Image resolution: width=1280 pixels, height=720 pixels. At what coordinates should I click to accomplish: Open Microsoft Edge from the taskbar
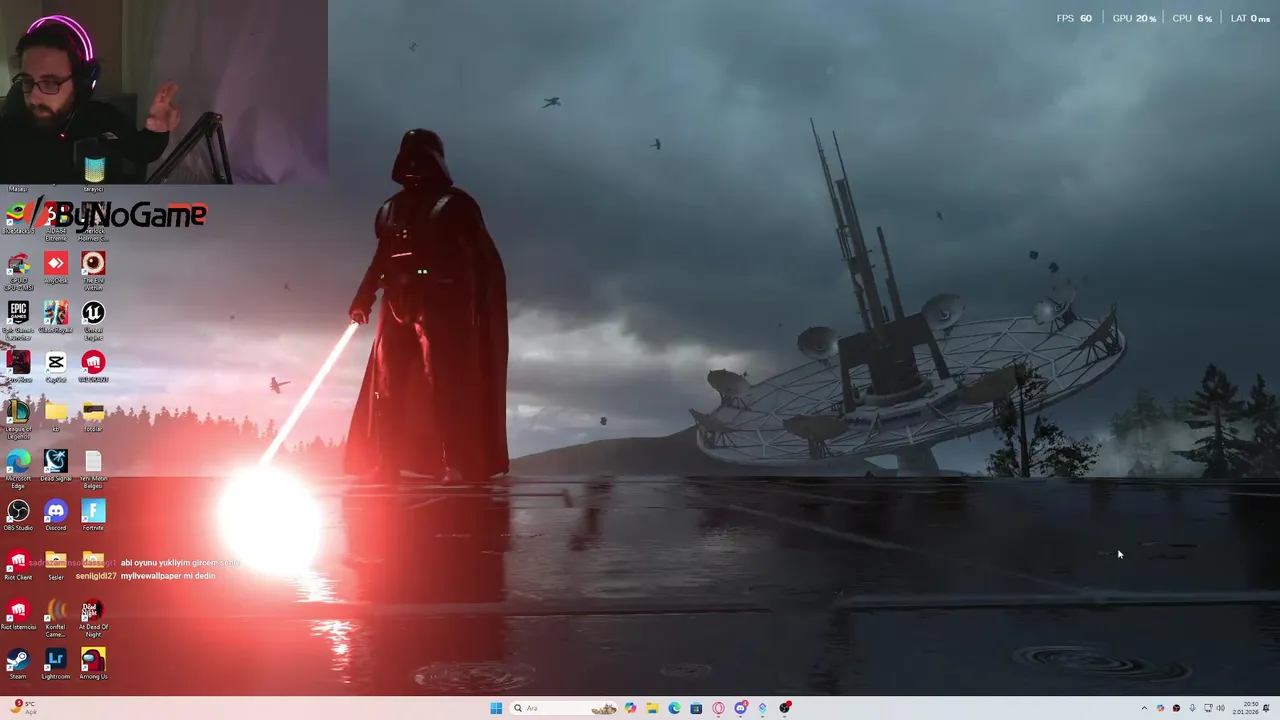tap(674, 708)
